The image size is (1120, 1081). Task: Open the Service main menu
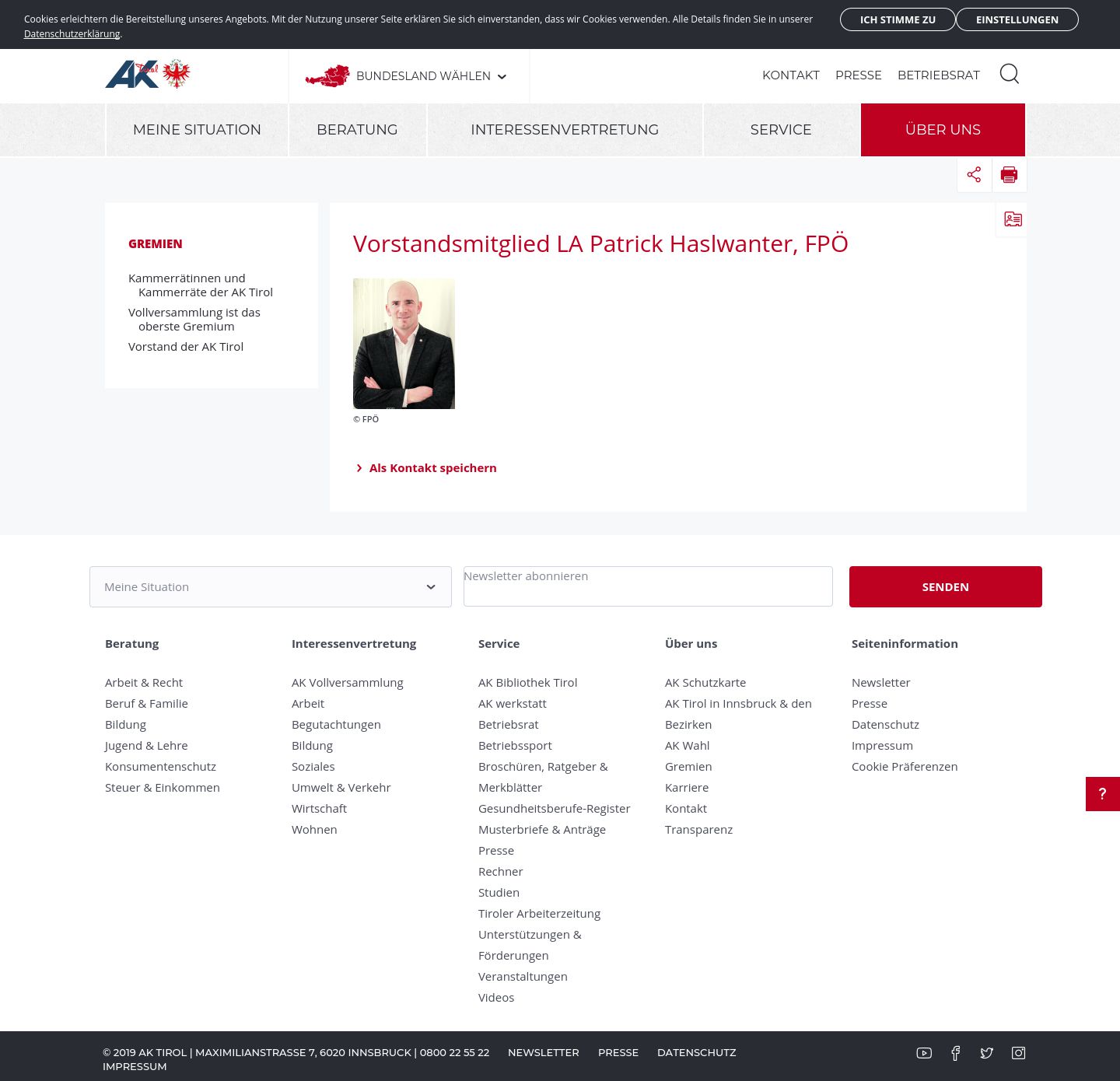(781, 130)
